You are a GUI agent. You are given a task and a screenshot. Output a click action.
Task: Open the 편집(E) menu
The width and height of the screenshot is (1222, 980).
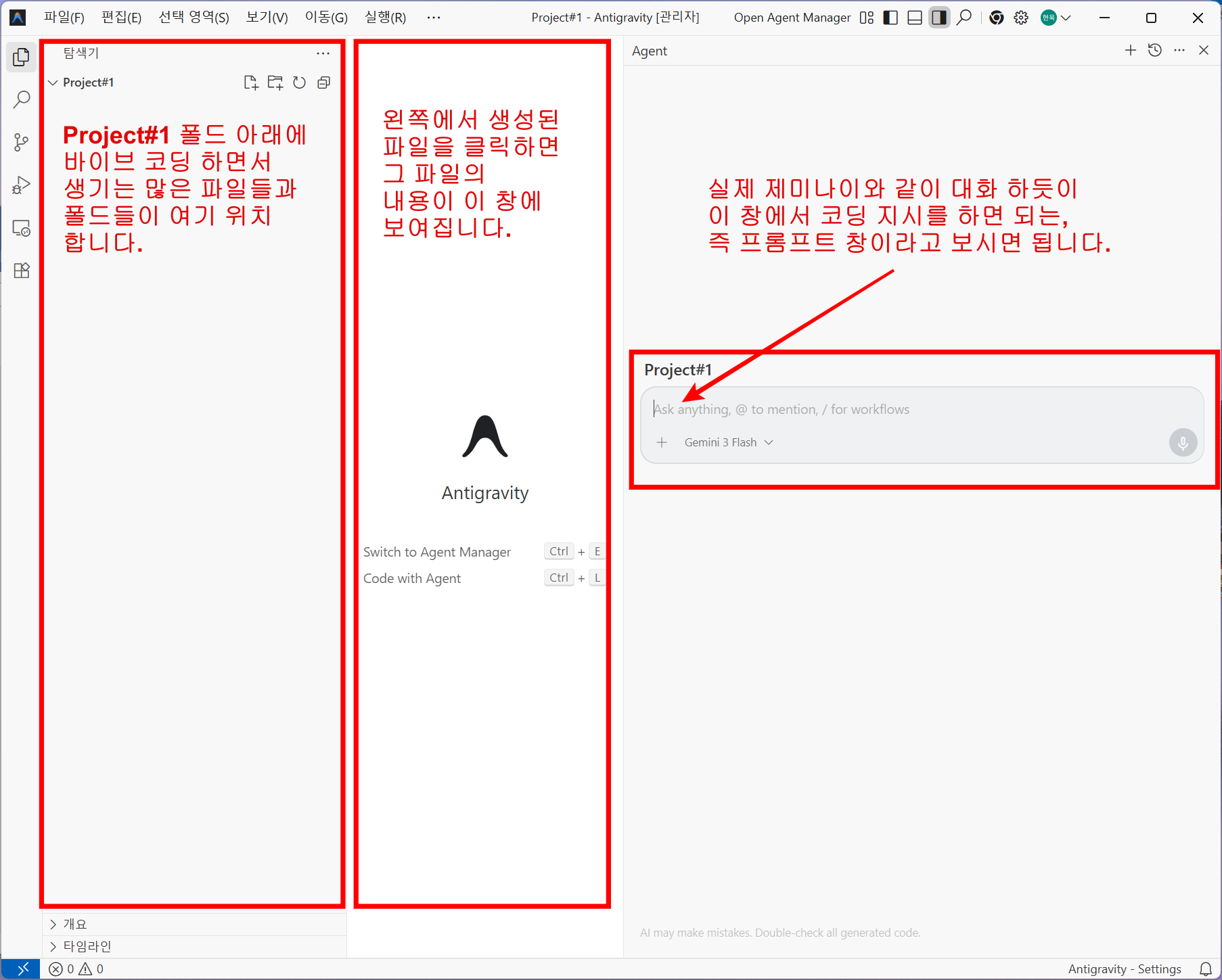pos(122,18)
